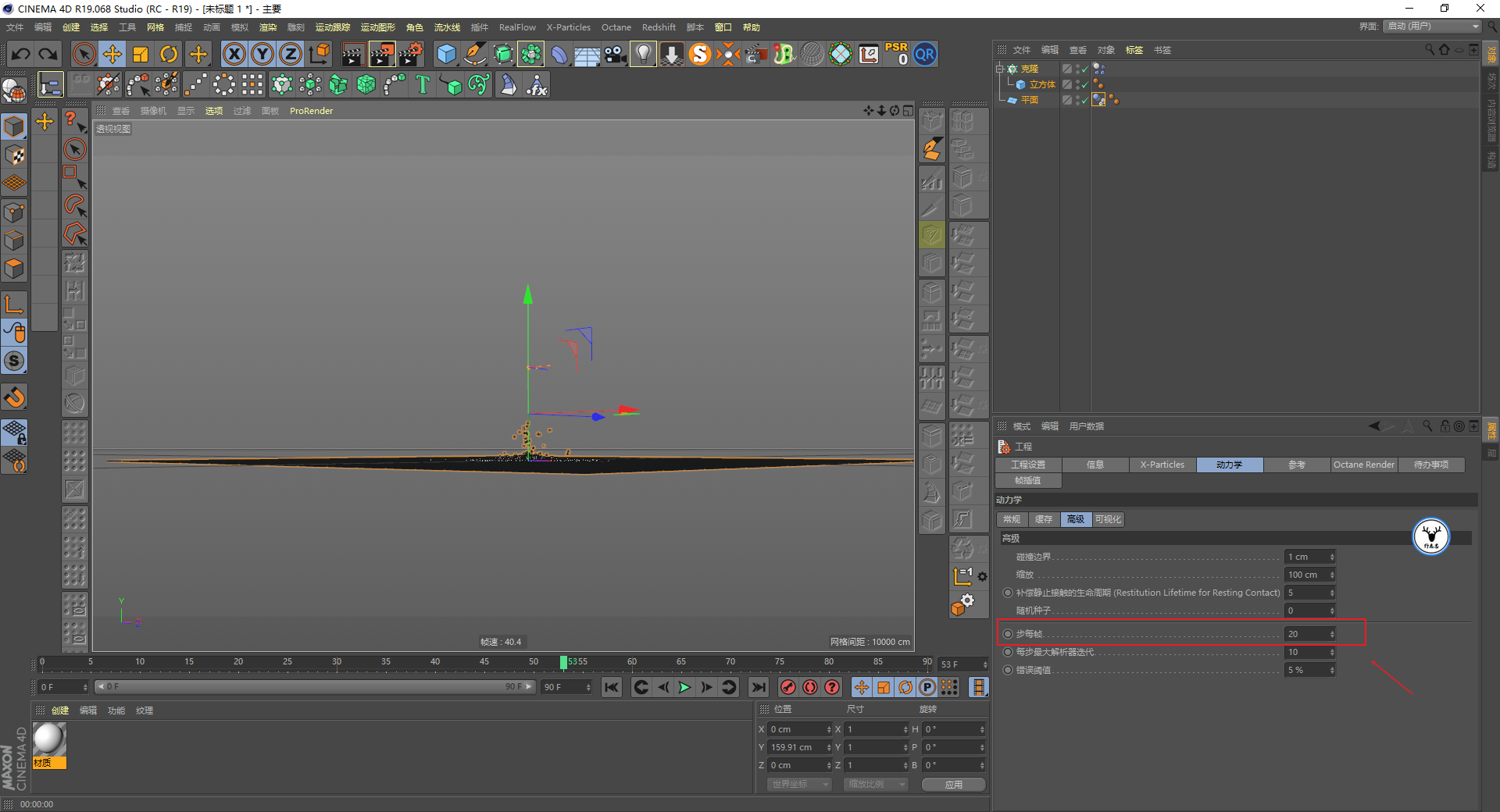This screenshot has height=812, width=1500.
Task: Toggle keyframe circle for 错误阈值
Action: 1008,670
